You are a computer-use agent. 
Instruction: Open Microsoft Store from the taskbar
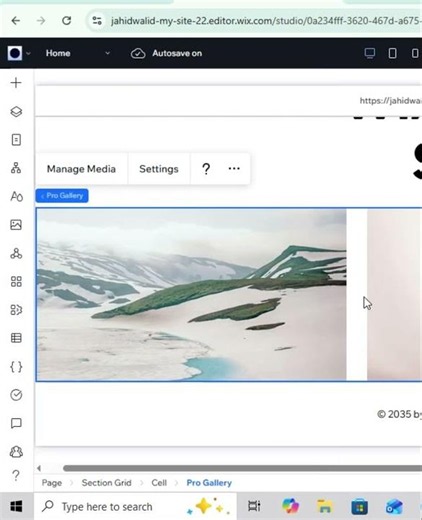(x=359, y=506)
